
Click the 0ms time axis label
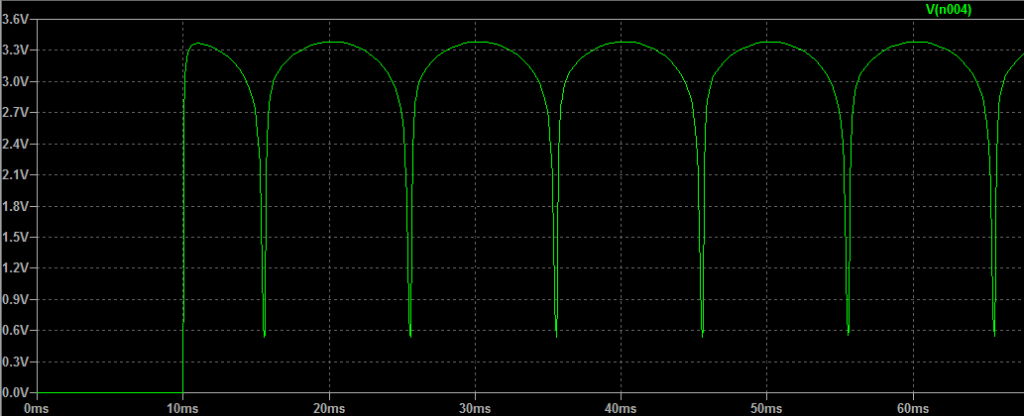click(x=36, y=408)
